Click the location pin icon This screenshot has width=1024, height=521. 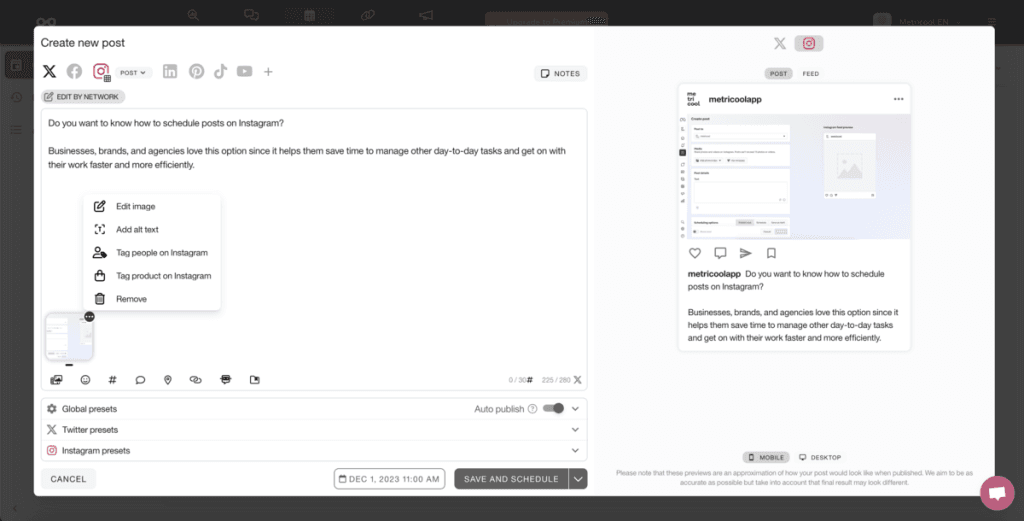point(168,380)
